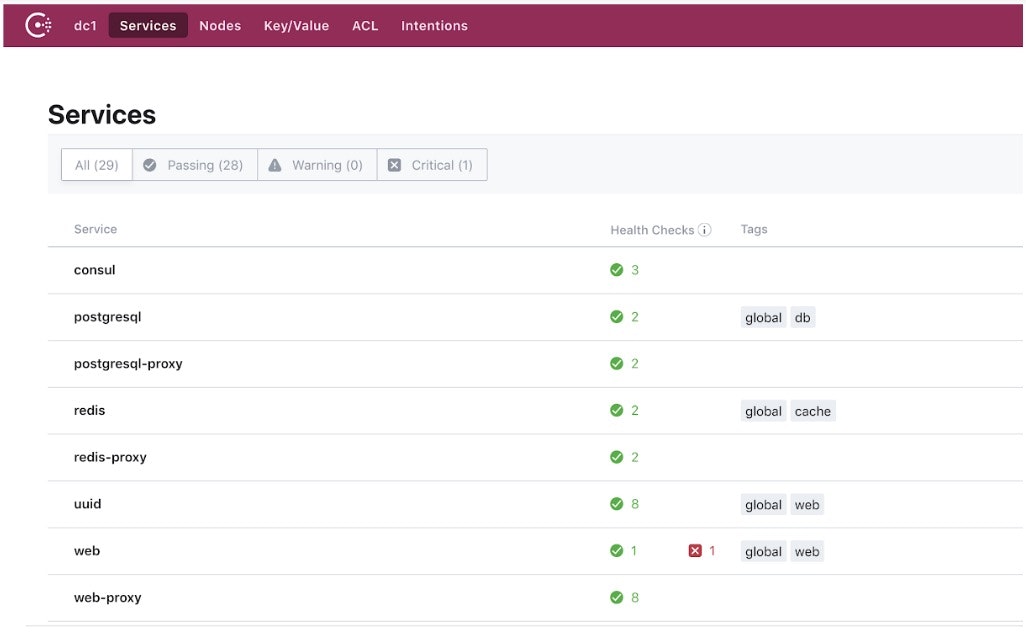Switch to the Nodes tab
The image size is (1026, 637).
220,26
